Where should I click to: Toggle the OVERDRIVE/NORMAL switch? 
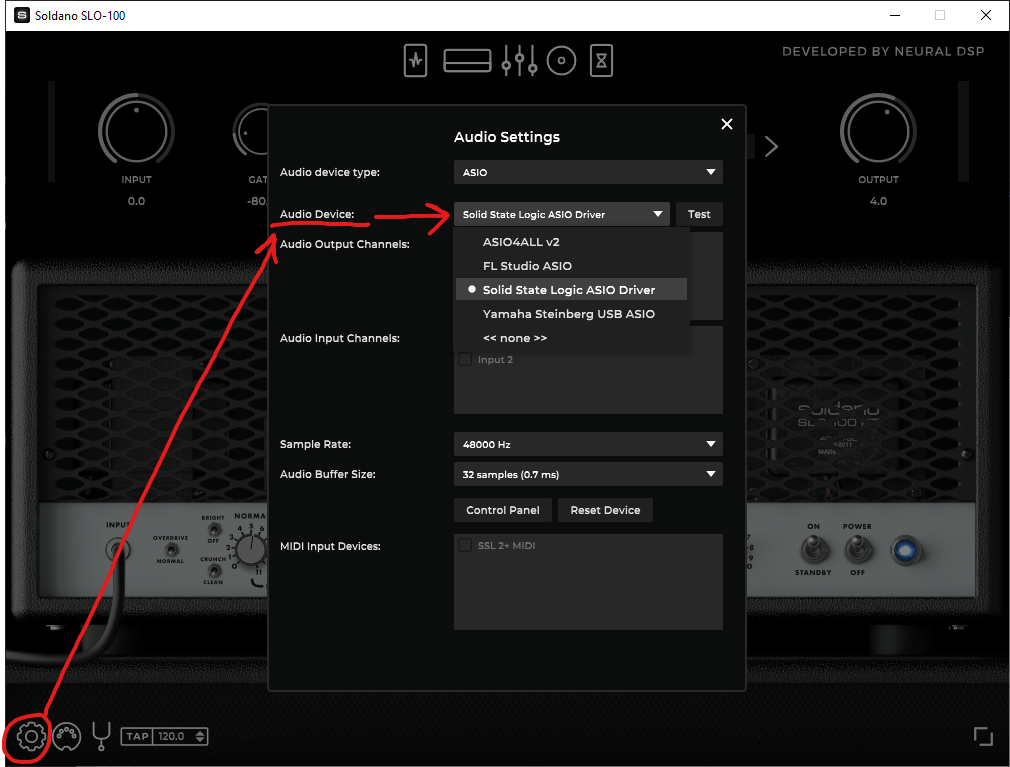coord(171,549)
